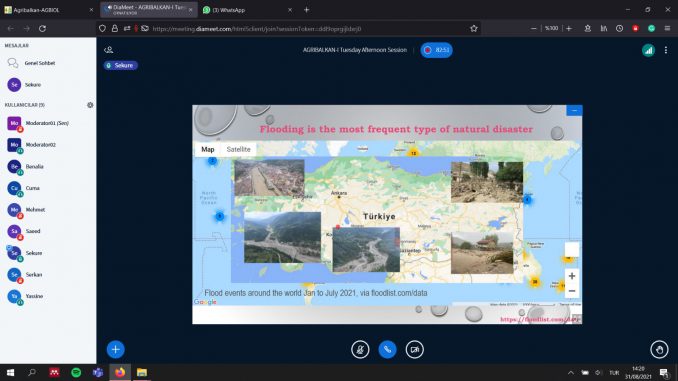678x381 pixels.
Task: Check the connection status signal icon
Action: [648, 50]
